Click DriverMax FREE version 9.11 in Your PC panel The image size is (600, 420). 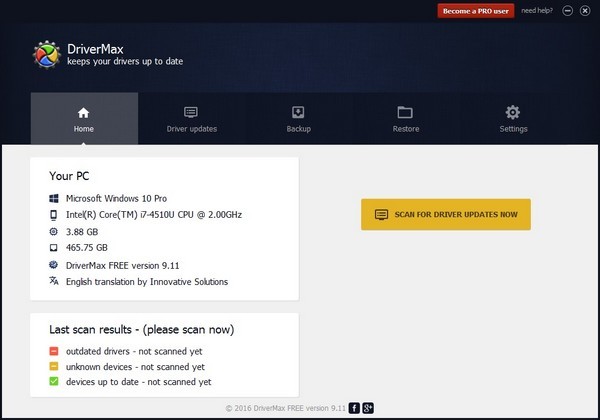[122, 265]
